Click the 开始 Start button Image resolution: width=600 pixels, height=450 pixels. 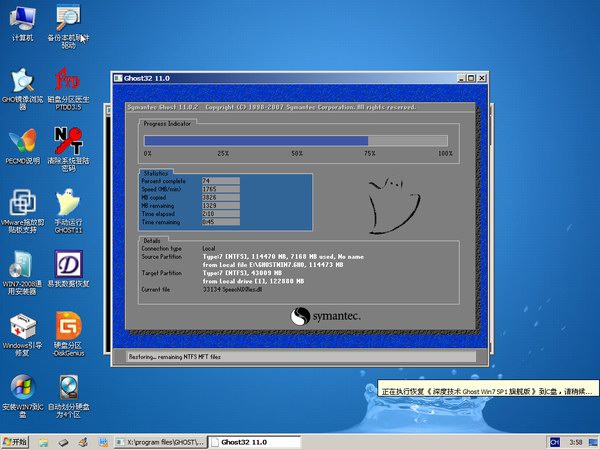point(17,441)
